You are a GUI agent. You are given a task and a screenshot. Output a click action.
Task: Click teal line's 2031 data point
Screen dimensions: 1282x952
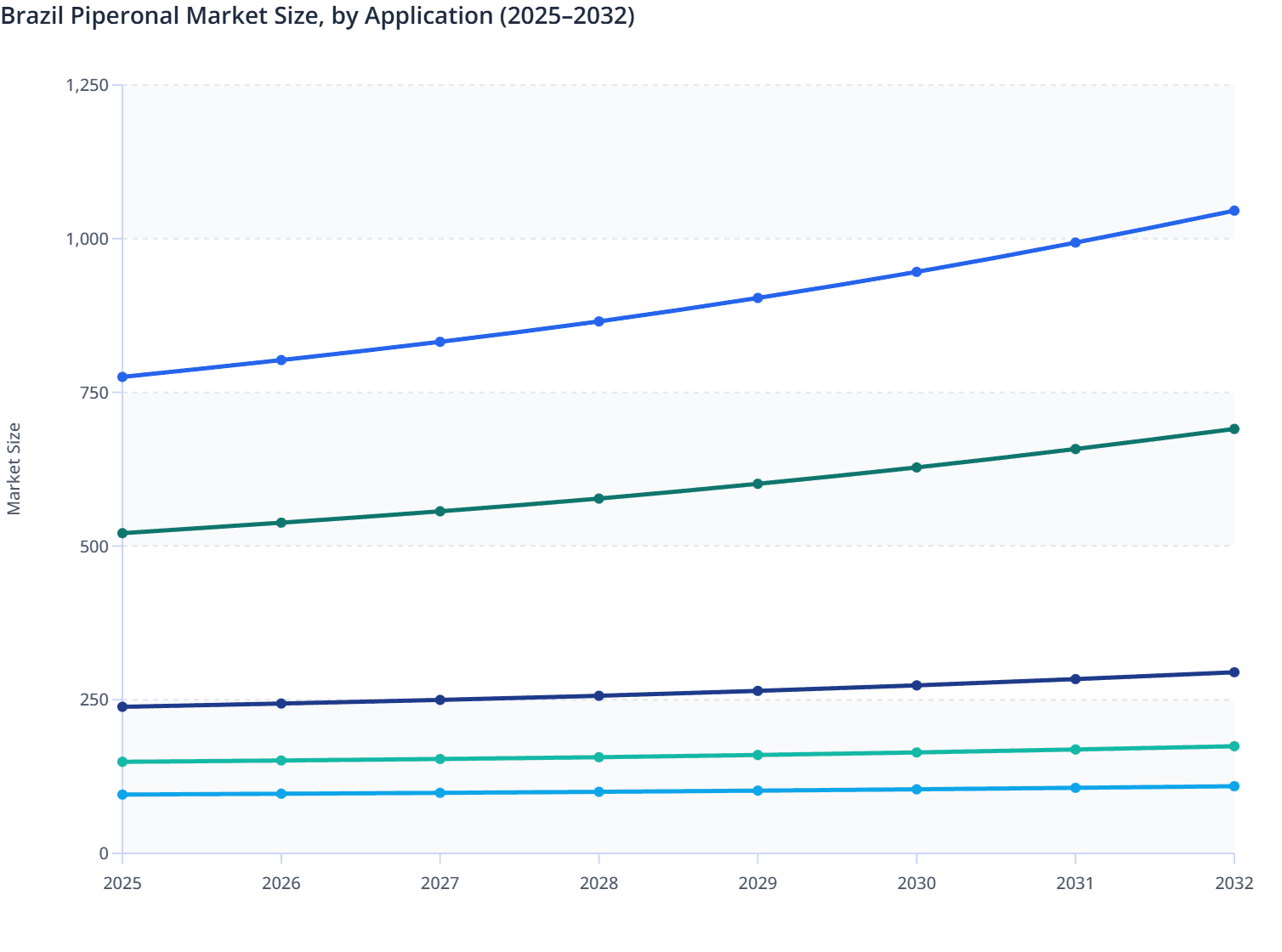(1075, 750)
